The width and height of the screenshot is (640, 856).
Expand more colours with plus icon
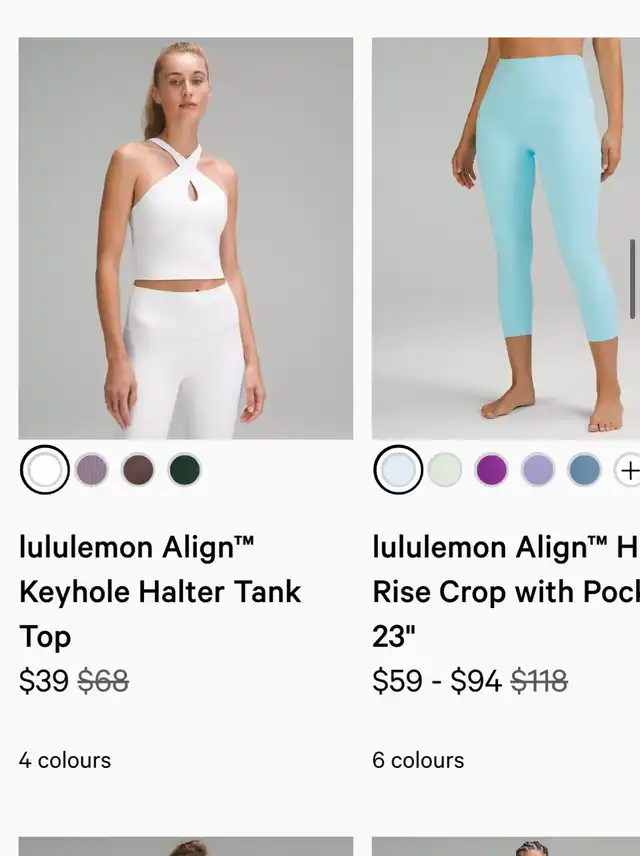[x=628, y=470]
